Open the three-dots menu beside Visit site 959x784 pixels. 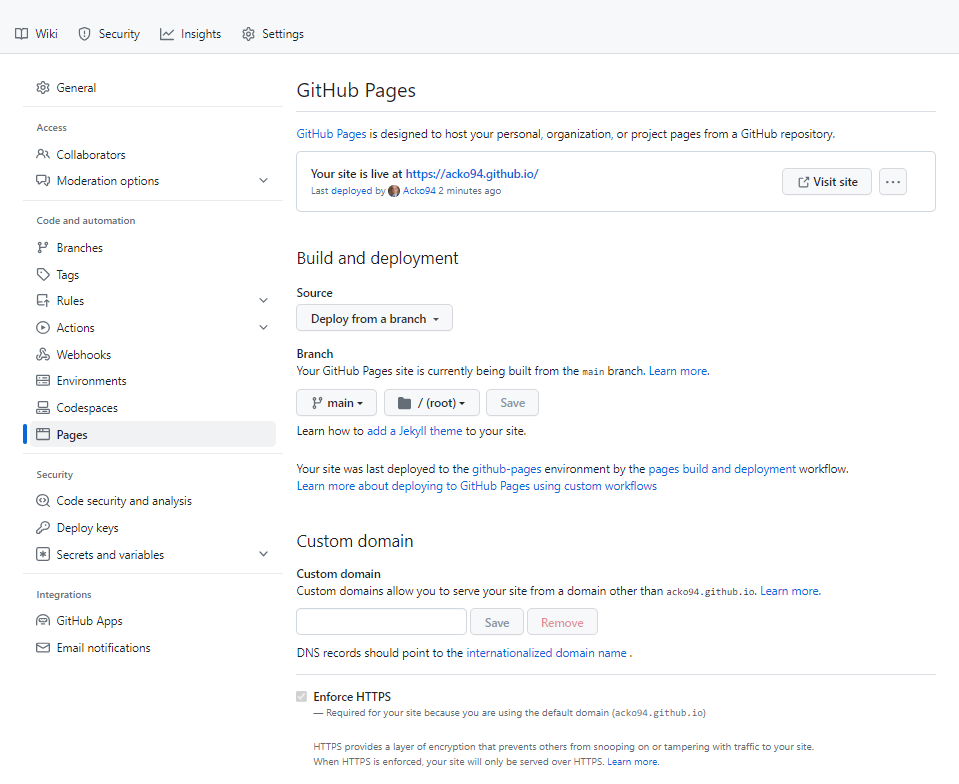(x=893, y=182)
